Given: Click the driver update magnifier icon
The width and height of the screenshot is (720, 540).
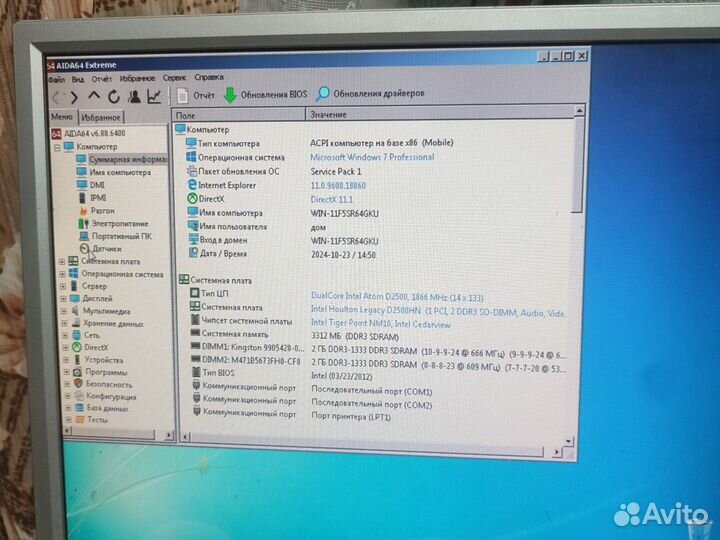Looking at the screenshot, I should click(x=322, y=94).
